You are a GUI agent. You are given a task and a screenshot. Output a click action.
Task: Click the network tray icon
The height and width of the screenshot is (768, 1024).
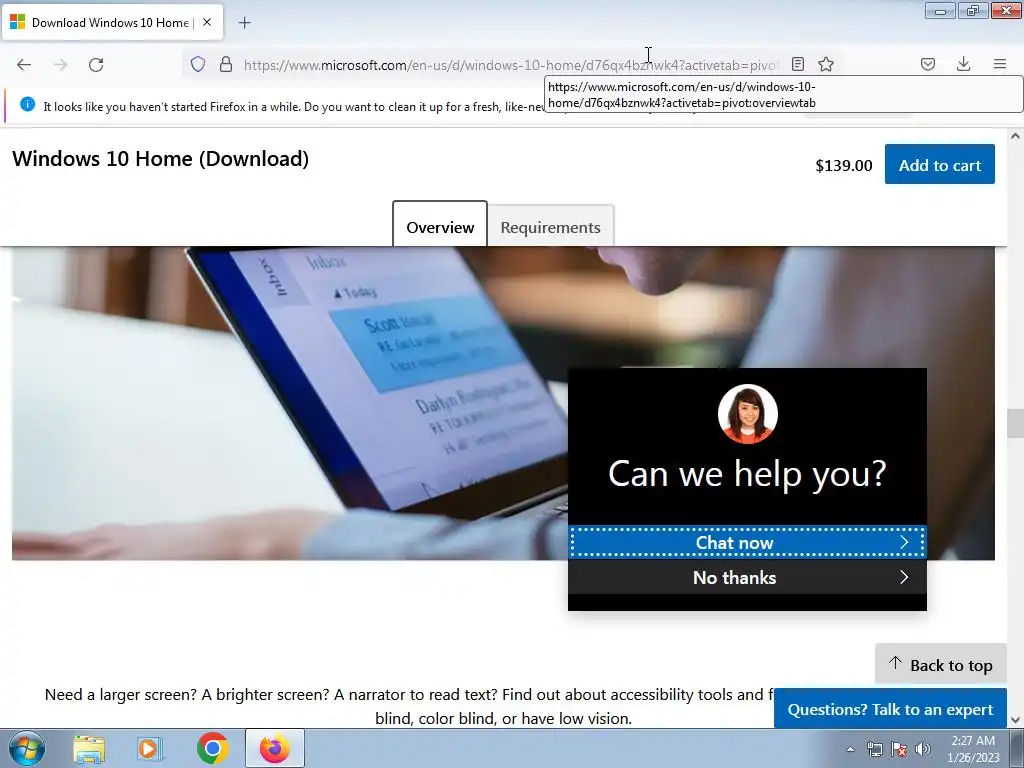874,749
